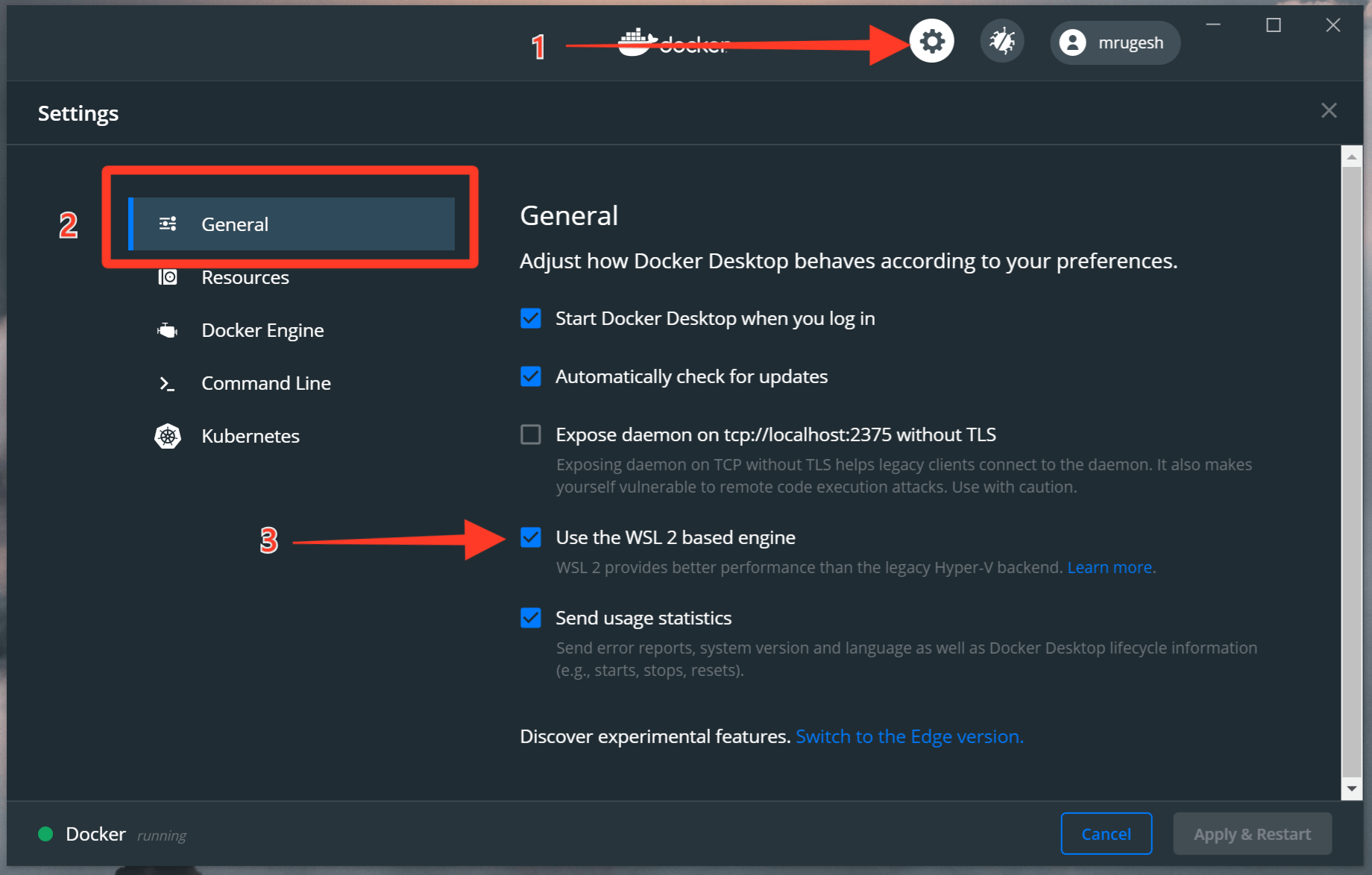
Task: Click the Kubernetes wheel icon
Action: [x=168, y=436]
